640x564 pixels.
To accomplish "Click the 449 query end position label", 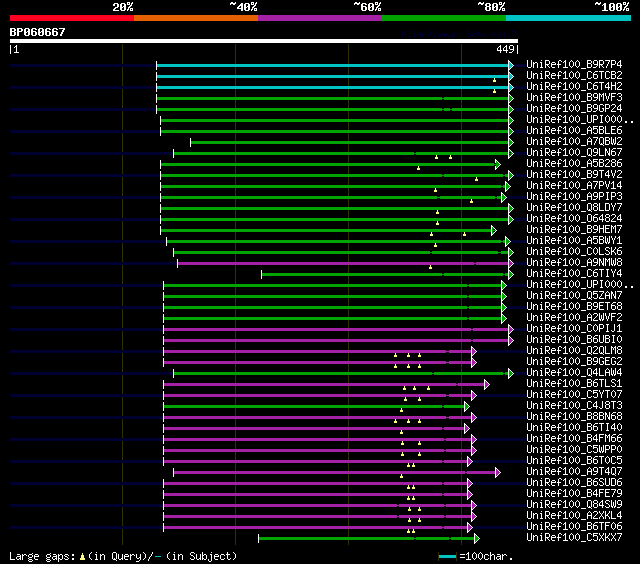I will pyautogui.click(x=505, y=49).
